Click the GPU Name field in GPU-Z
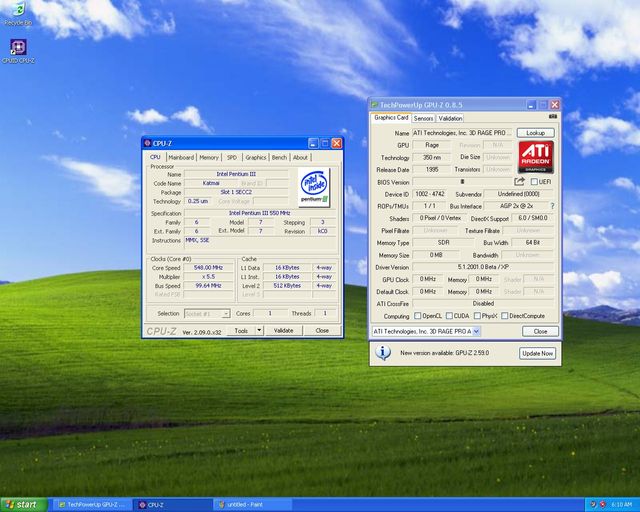Image resolution: width=640 pixels, height=512 pixels. [463, 133]
